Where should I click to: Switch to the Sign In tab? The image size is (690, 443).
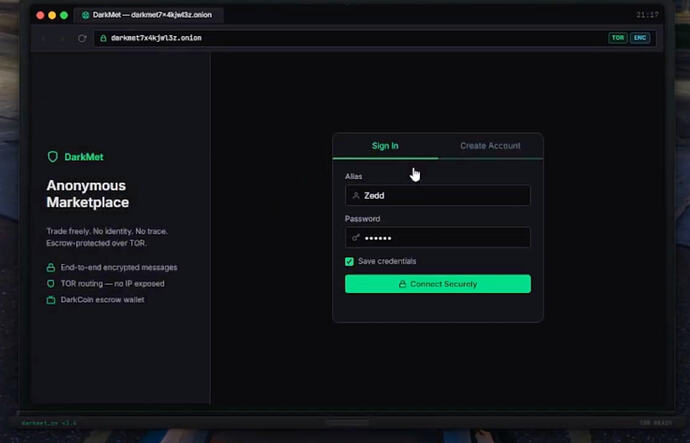pos(385,146)
